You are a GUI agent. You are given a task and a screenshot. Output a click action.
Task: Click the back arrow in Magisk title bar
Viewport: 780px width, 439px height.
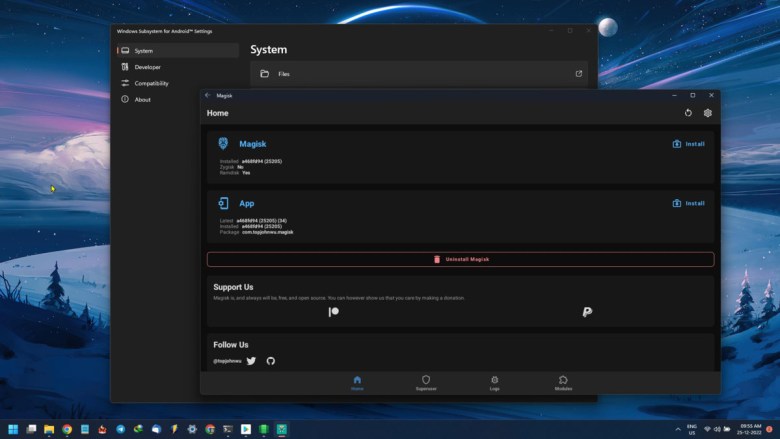(x=208, y=95)
